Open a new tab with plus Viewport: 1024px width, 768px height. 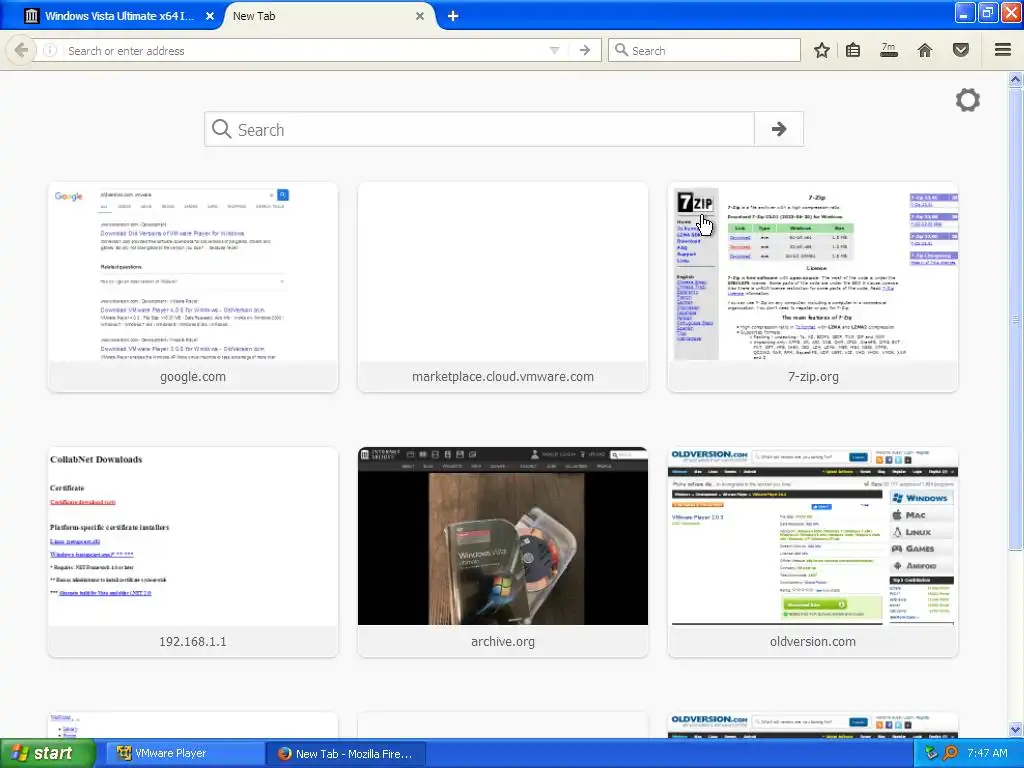click(x=453, y=16)
